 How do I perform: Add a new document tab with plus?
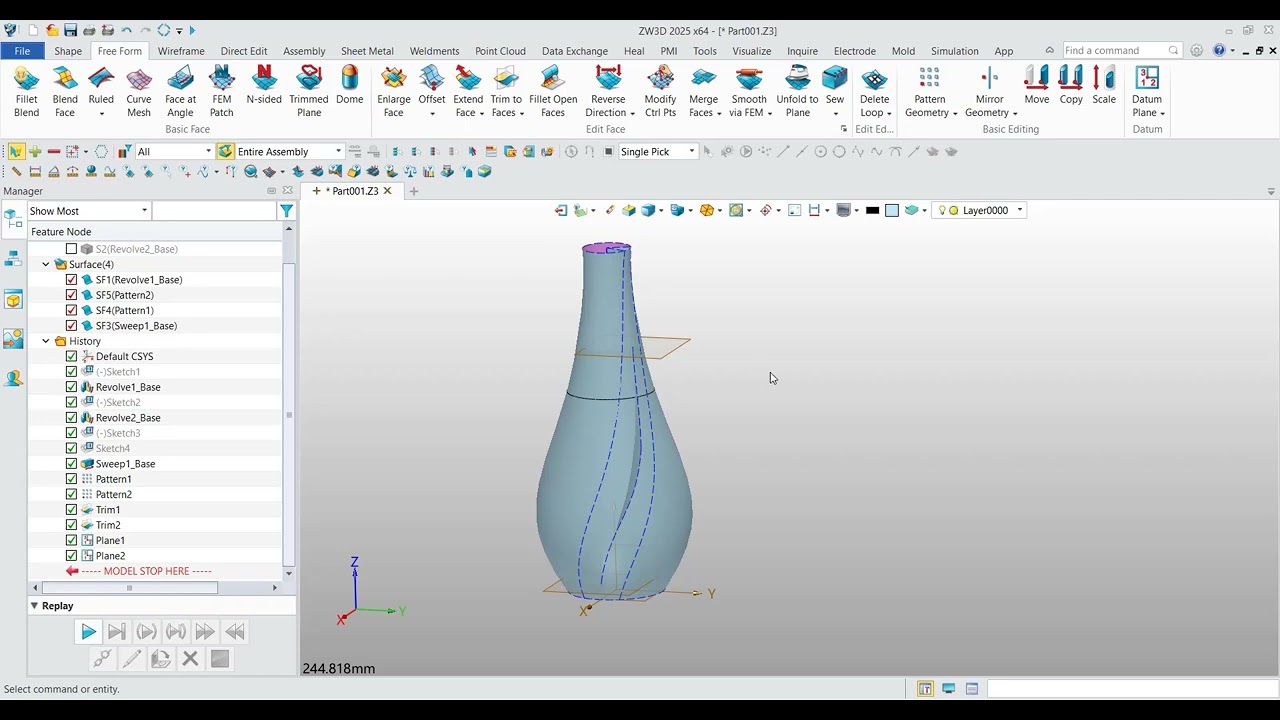[x=414, y=191]
